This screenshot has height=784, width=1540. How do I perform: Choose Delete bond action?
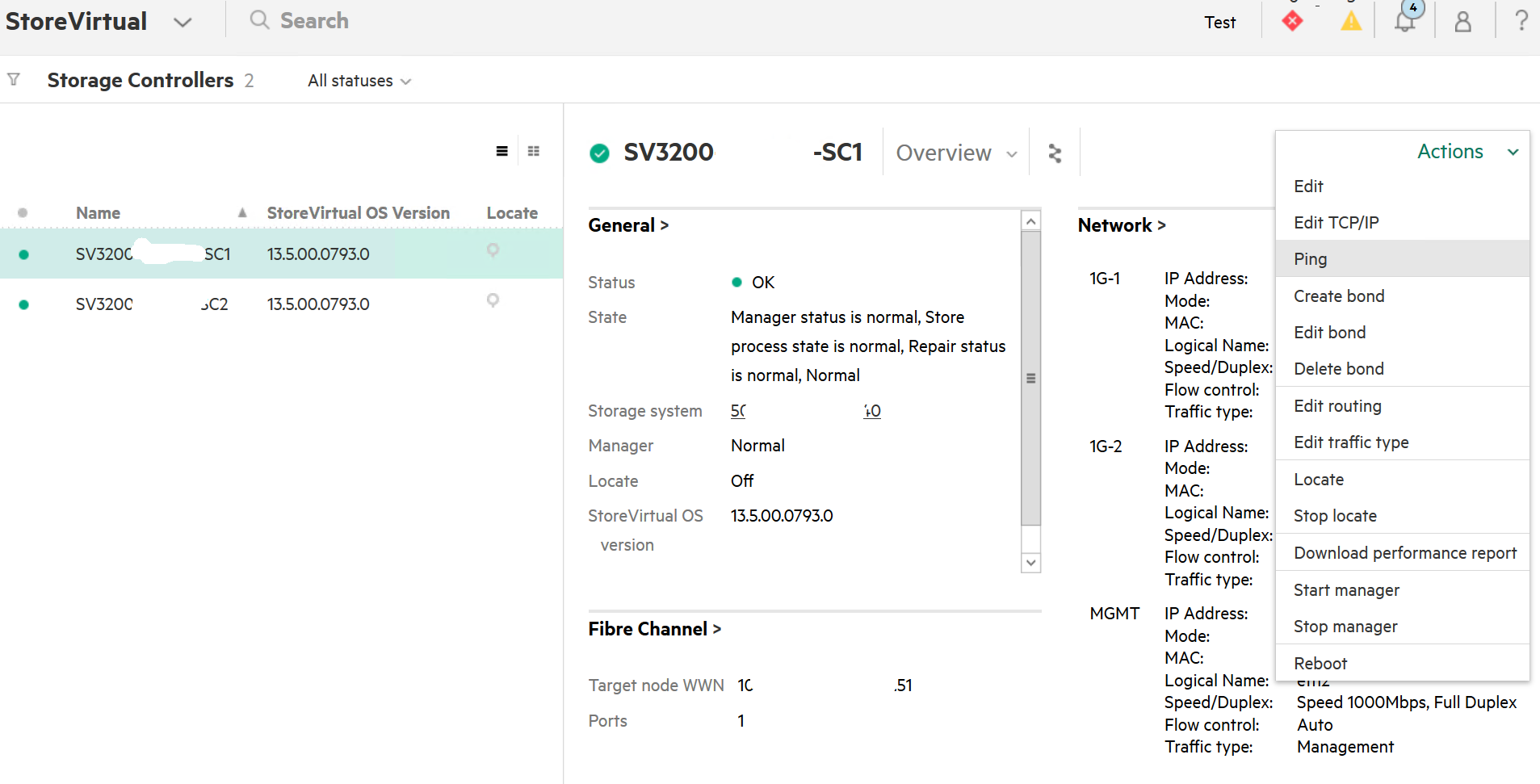1403,369
